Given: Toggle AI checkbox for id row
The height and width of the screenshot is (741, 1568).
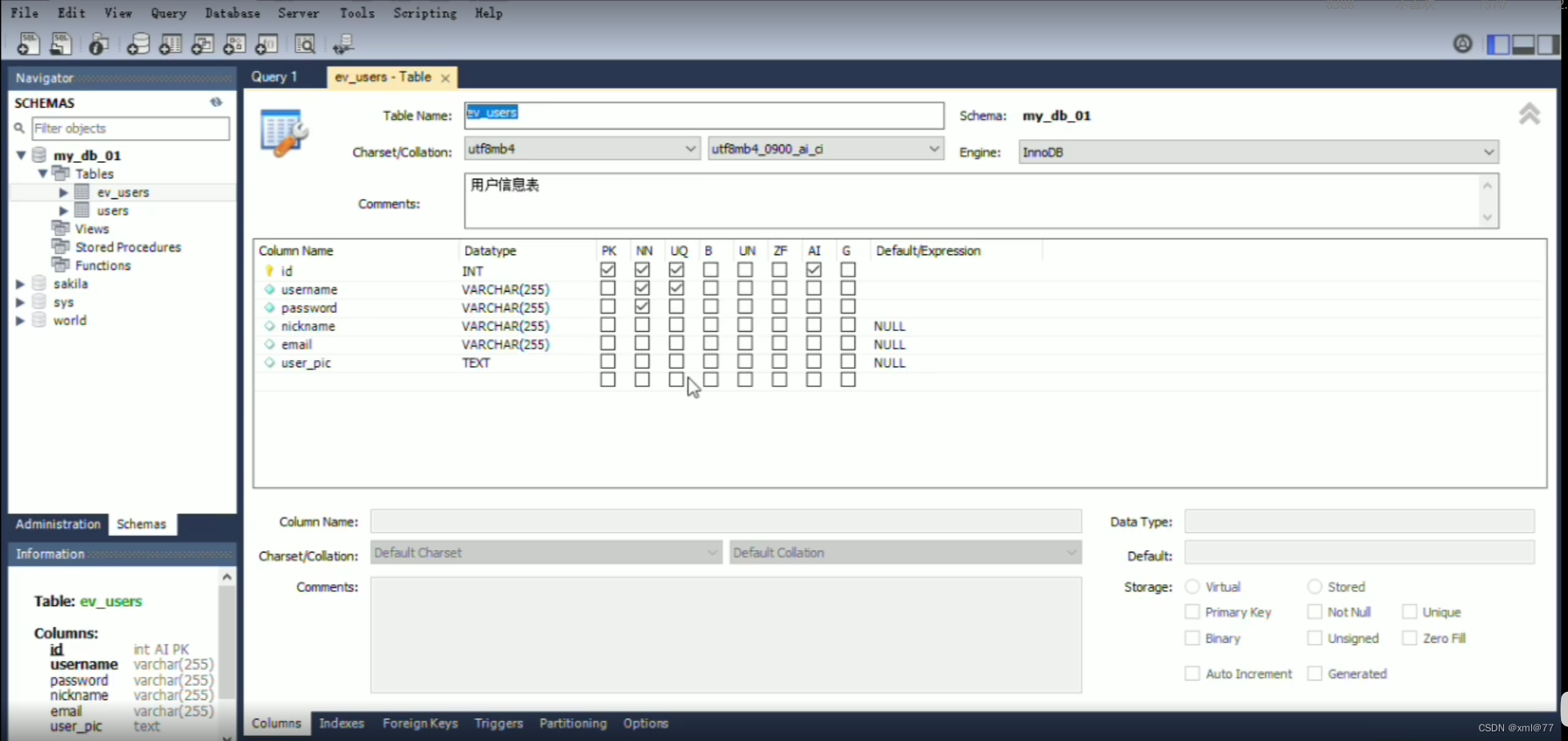Looking at the screenshot, I should tap(814, 270).
